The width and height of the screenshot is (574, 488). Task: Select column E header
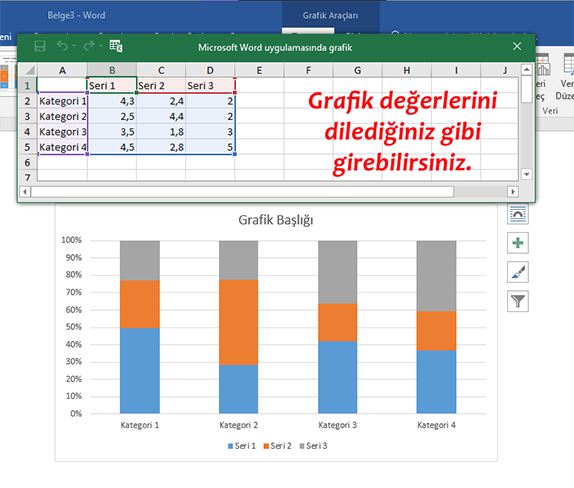259,70
